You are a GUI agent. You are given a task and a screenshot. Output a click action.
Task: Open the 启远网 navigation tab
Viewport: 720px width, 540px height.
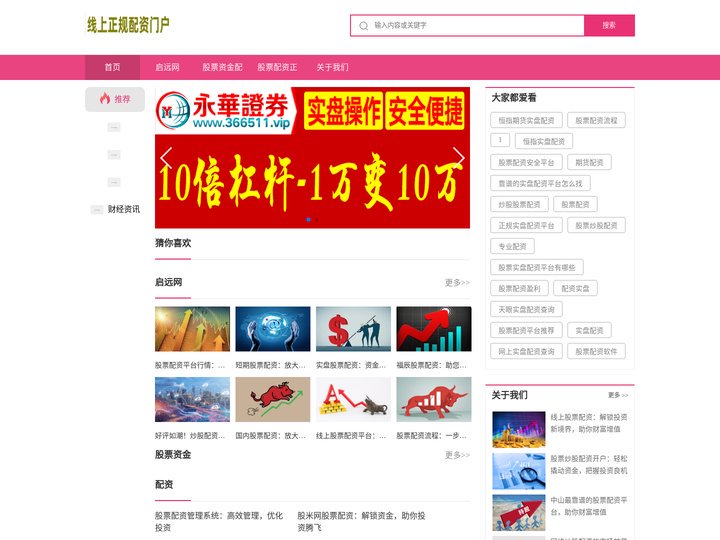(x=167, y=68)
